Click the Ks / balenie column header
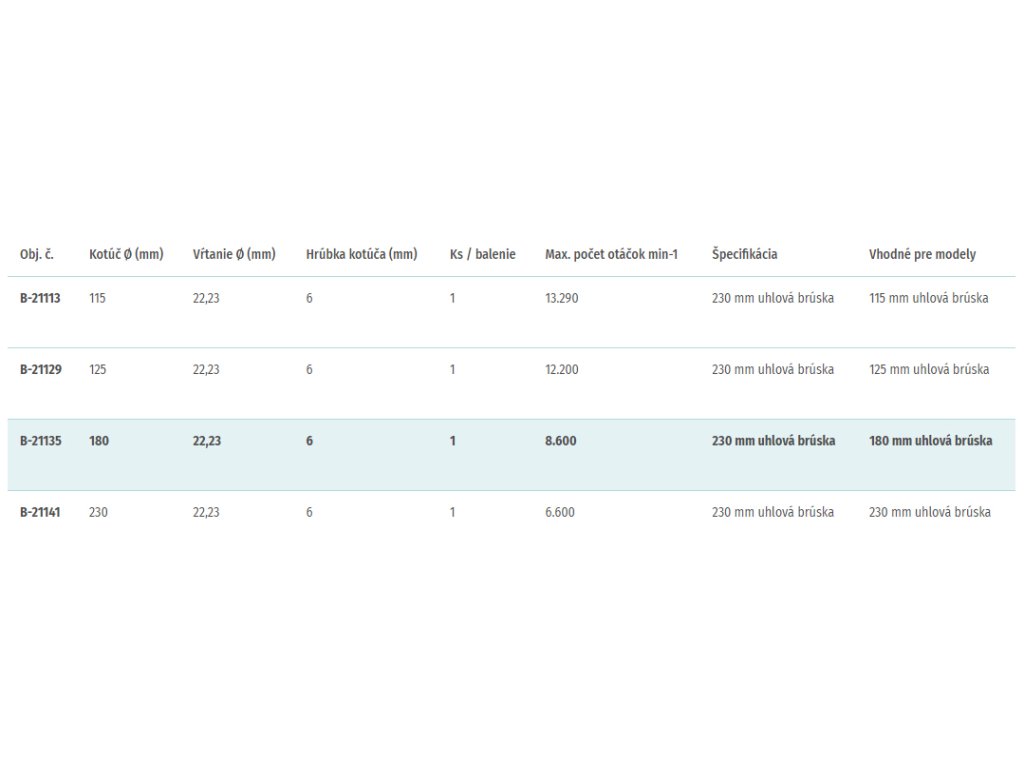1024x768 pixels. [482, 254]
